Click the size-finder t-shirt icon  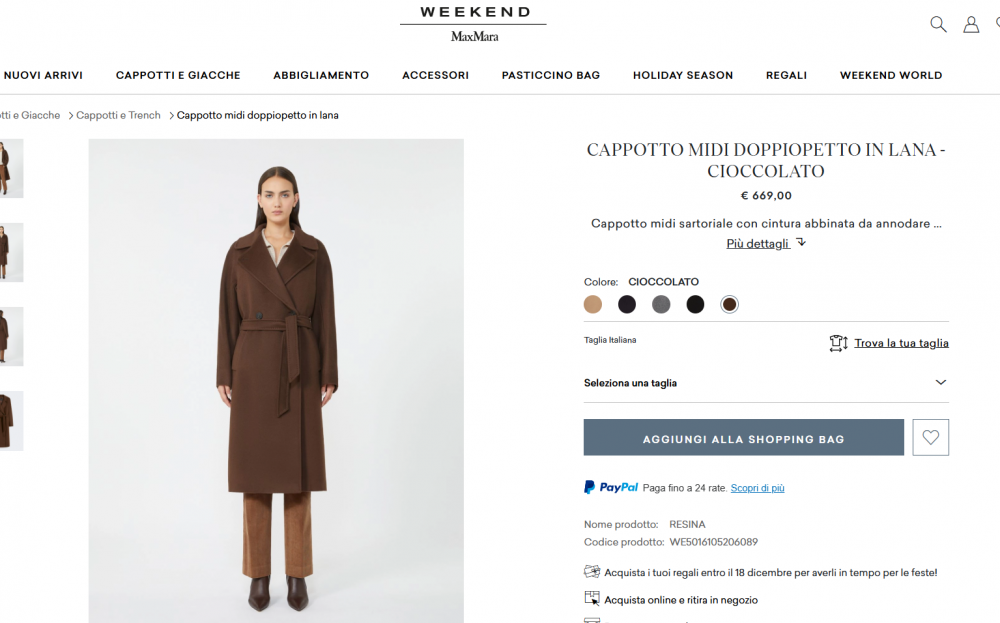[x=838, y=343]
